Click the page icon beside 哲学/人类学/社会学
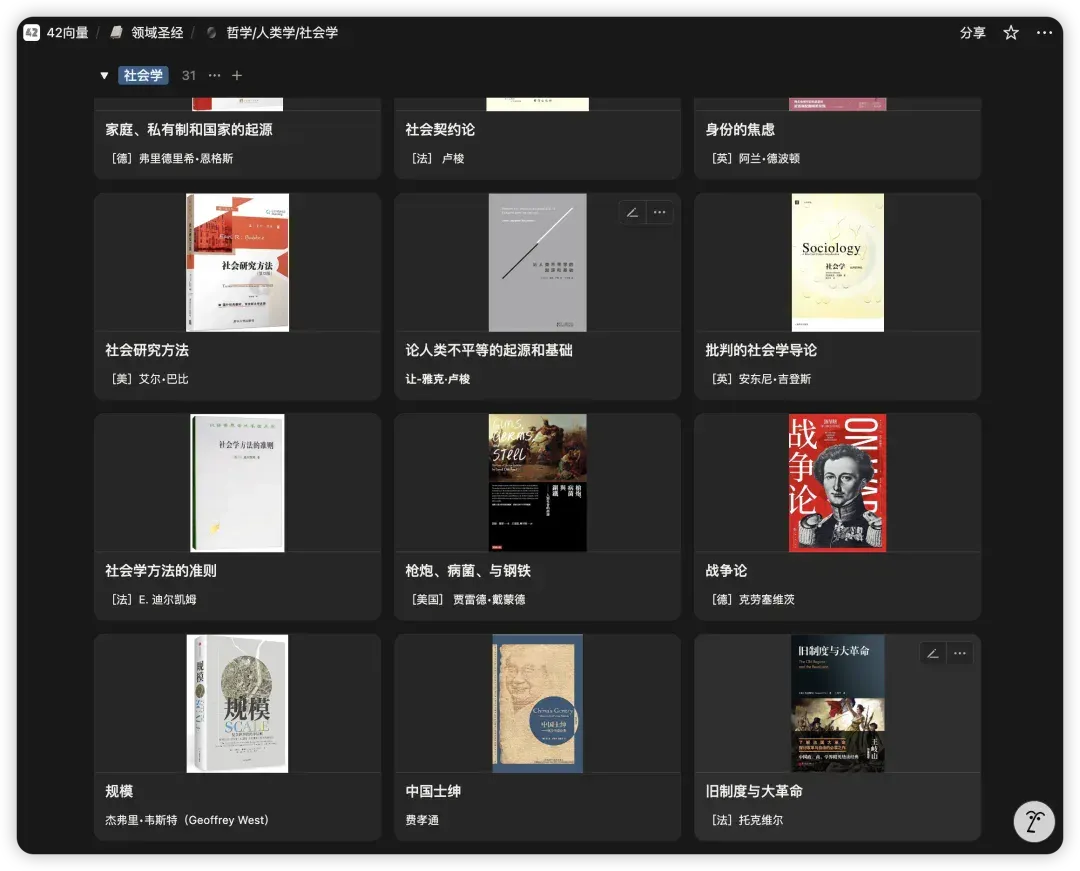 coord(211,32)
